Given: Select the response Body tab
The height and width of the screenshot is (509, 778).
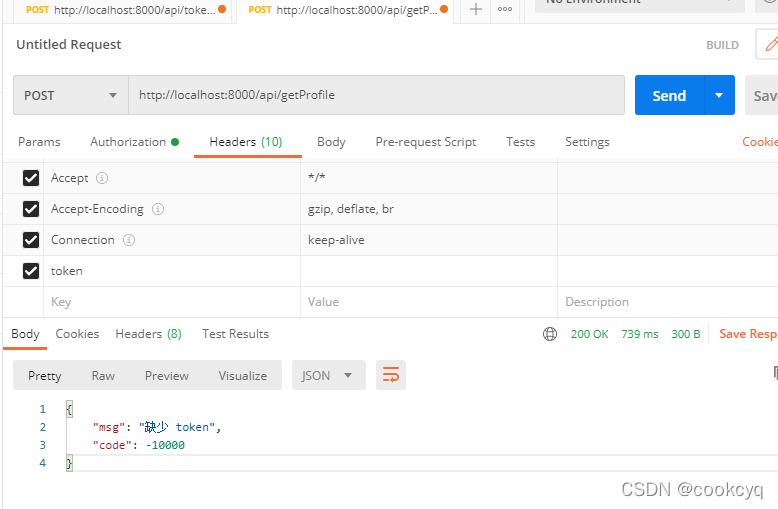Looking at the screenshot, I should (25, 334).
